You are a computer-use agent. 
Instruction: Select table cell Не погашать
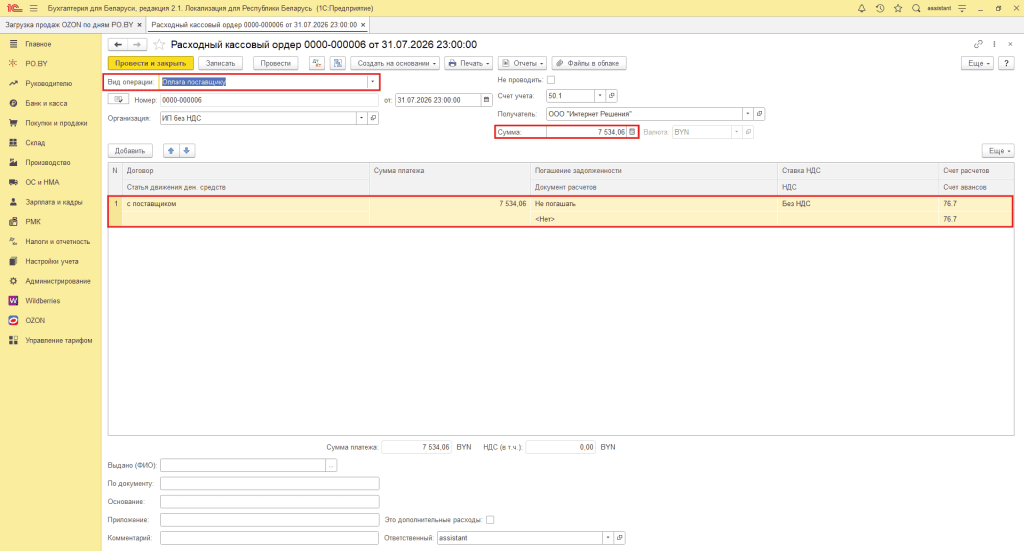[654, 204]
